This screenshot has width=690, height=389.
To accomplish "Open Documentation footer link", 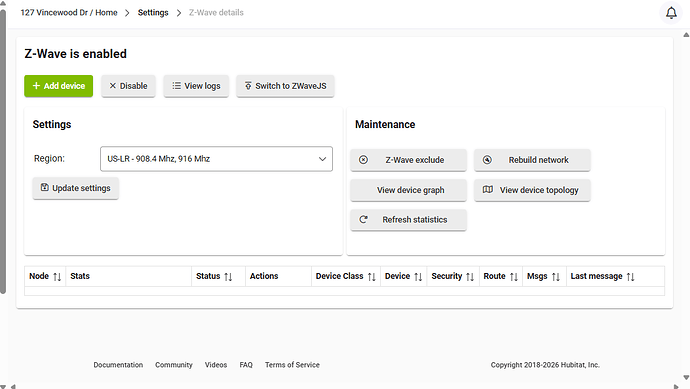I will [x=118, y=365].
